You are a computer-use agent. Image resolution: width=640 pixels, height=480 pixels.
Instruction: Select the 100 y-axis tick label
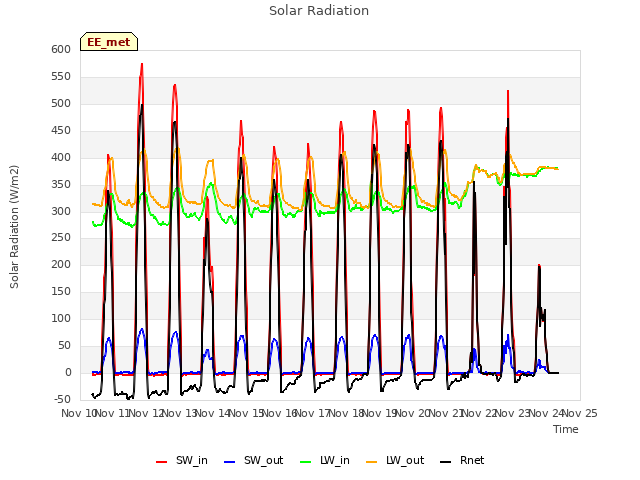pos(61,318)
